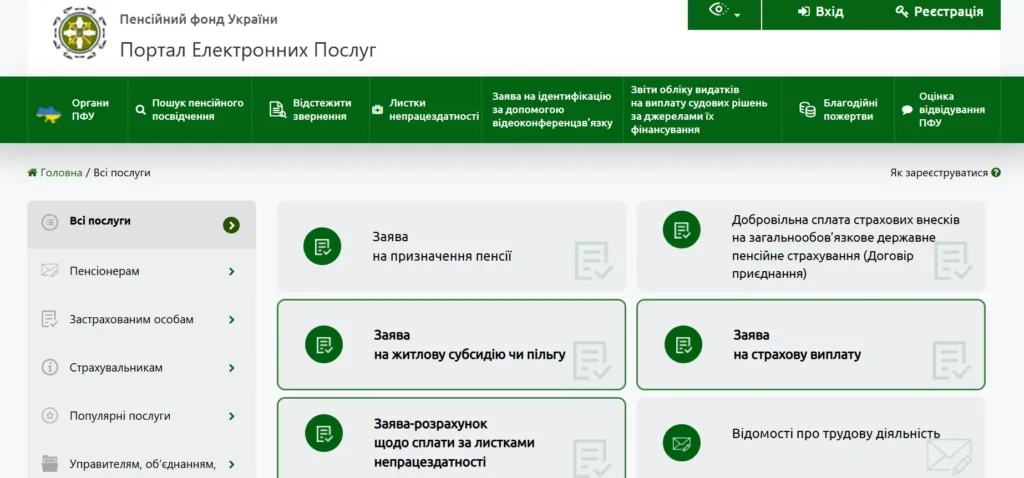Open Заява на житлову субсидію чи пільгу
Screen dimensions: 1024x478
(451, 345)
